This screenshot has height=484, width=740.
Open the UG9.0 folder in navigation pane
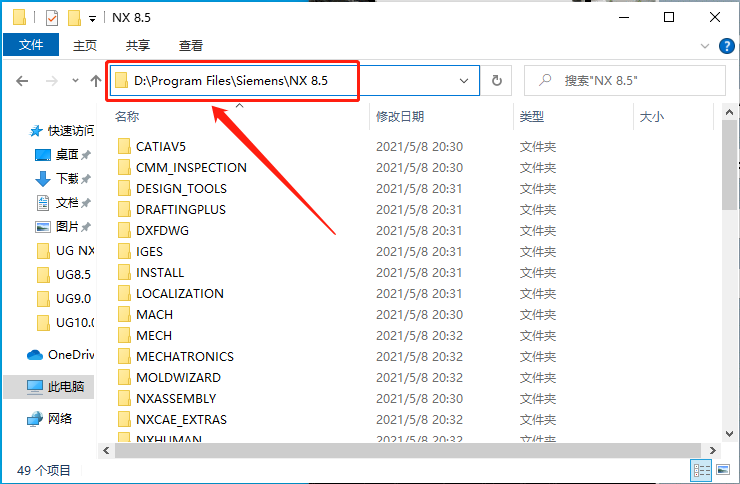[64, 299]
